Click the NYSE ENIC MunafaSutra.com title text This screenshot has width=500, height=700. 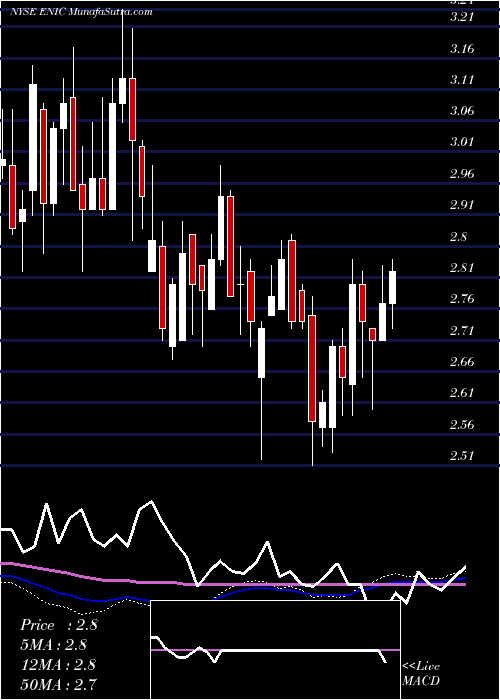tap(81, 12)
